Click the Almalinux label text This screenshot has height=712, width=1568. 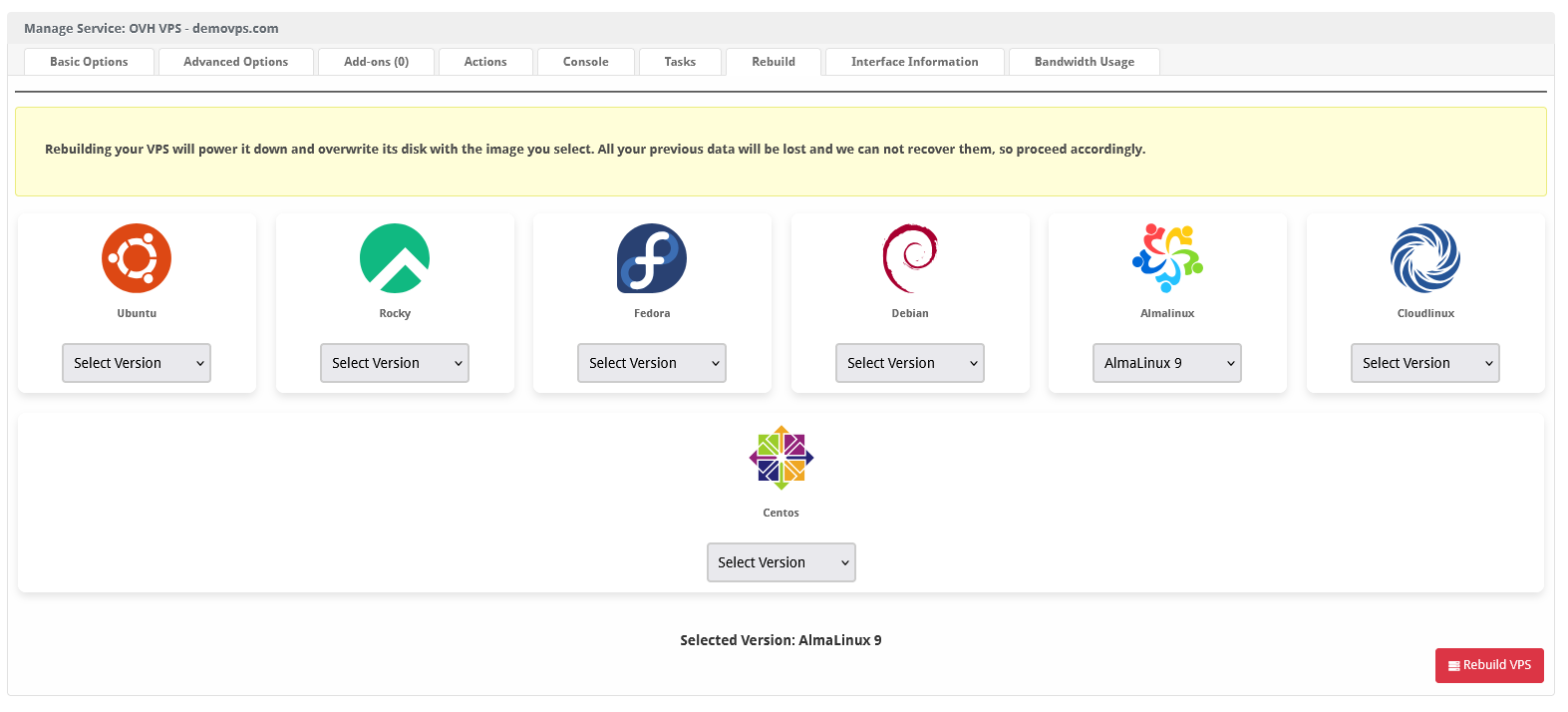click(1167, 313)
